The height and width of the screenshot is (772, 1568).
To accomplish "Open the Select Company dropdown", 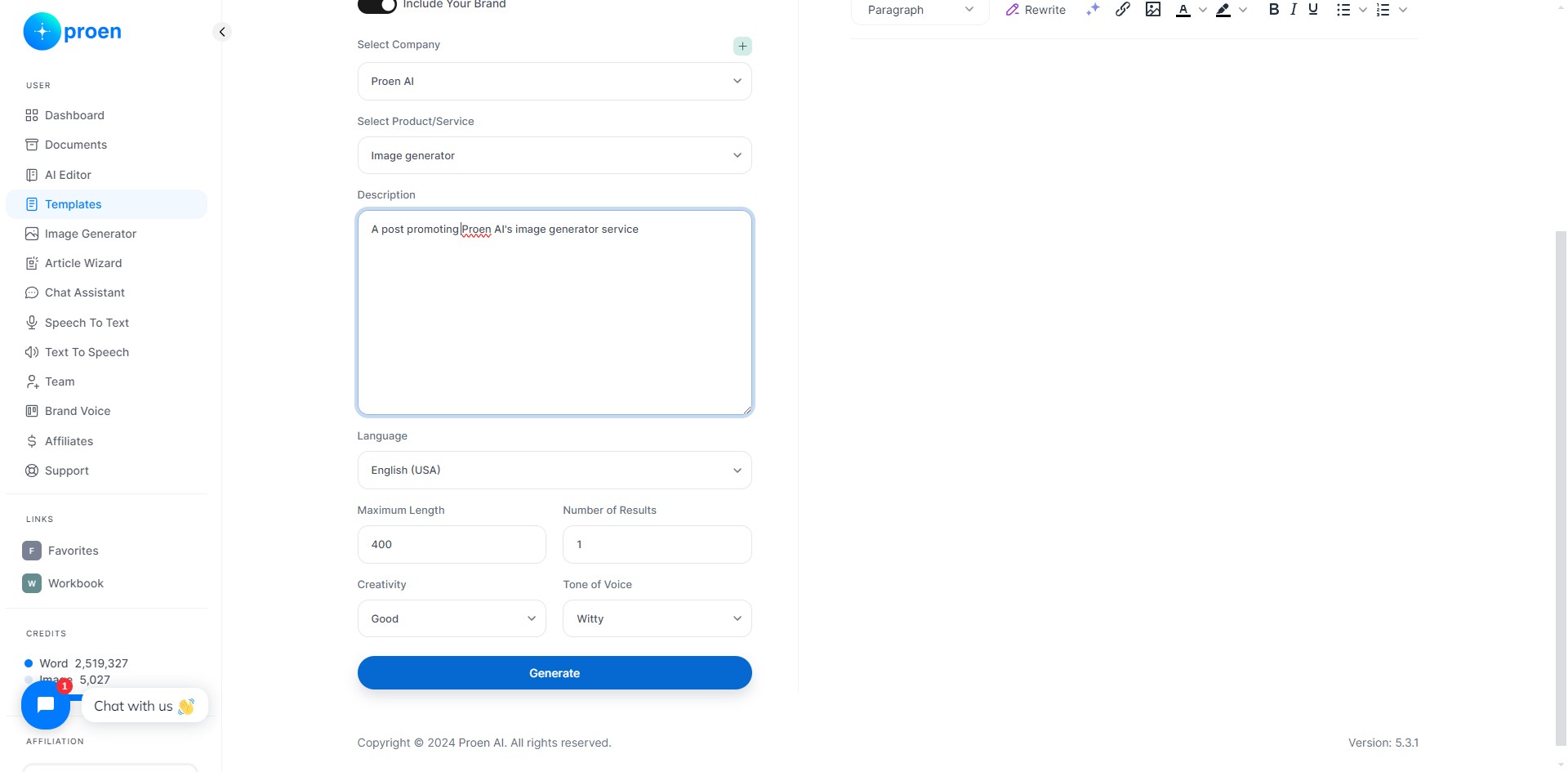I will [555, 82].
